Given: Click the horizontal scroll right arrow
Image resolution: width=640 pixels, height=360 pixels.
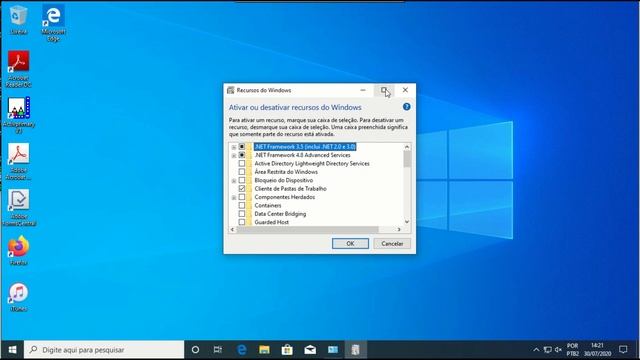Looking at the screenshot, I should [399, 229].
